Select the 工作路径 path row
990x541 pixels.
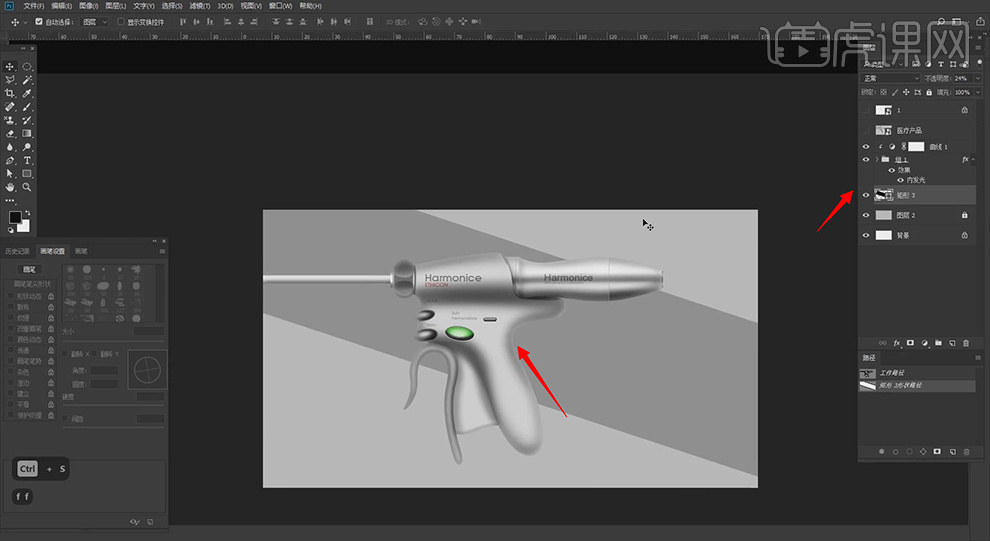coord(917,372)
